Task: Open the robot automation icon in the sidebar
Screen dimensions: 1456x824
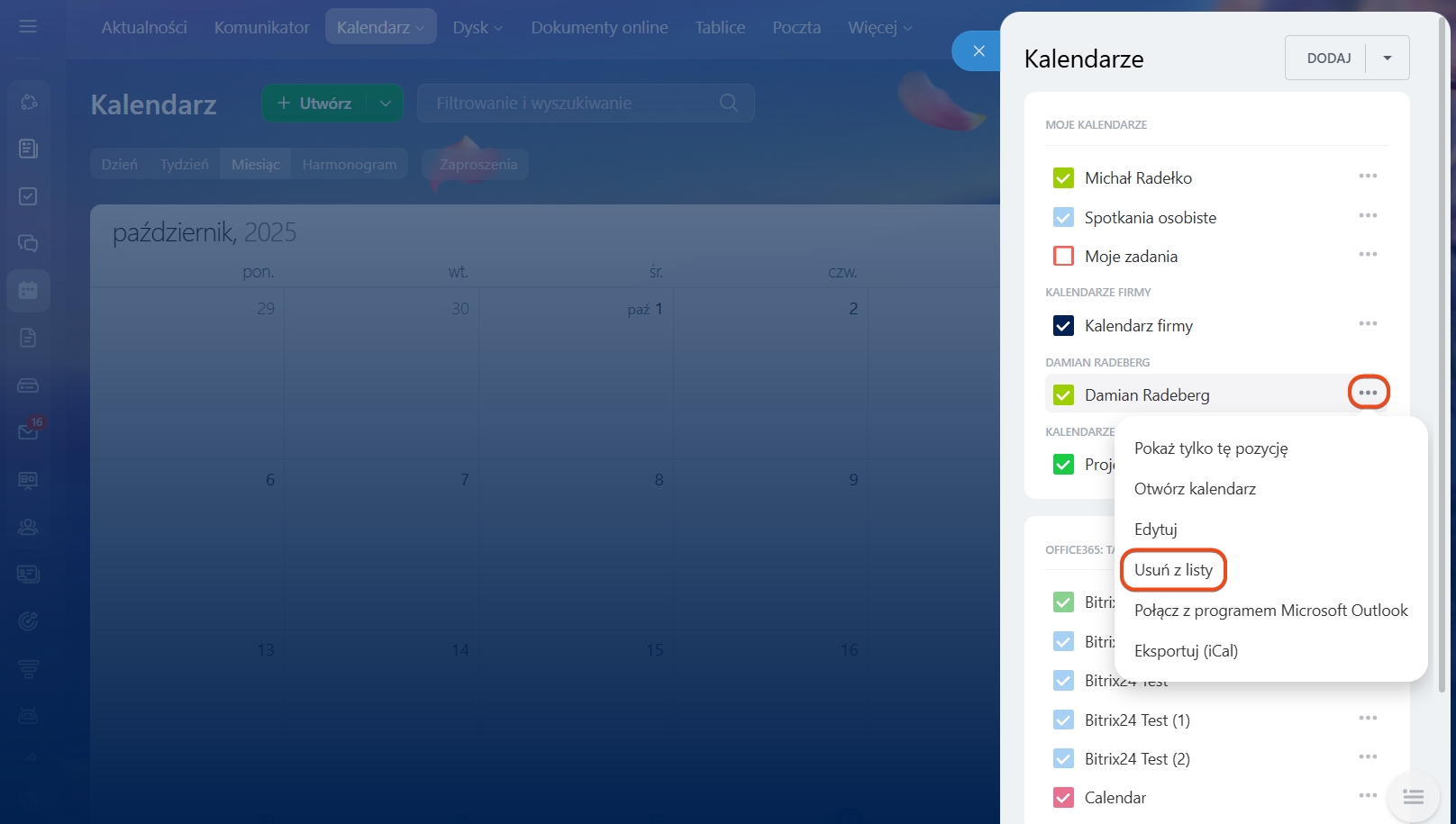Action: (28, 716)
